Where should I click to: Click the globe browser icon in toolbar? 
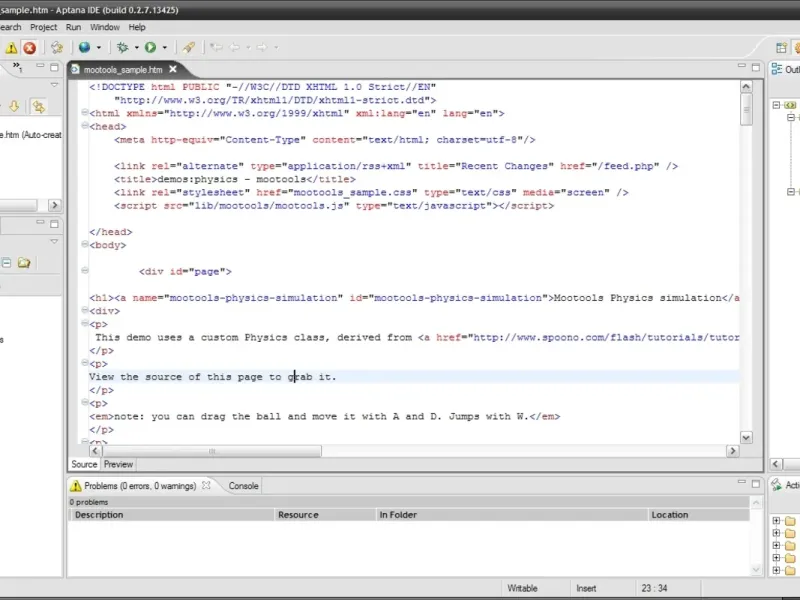pos(84,47)
